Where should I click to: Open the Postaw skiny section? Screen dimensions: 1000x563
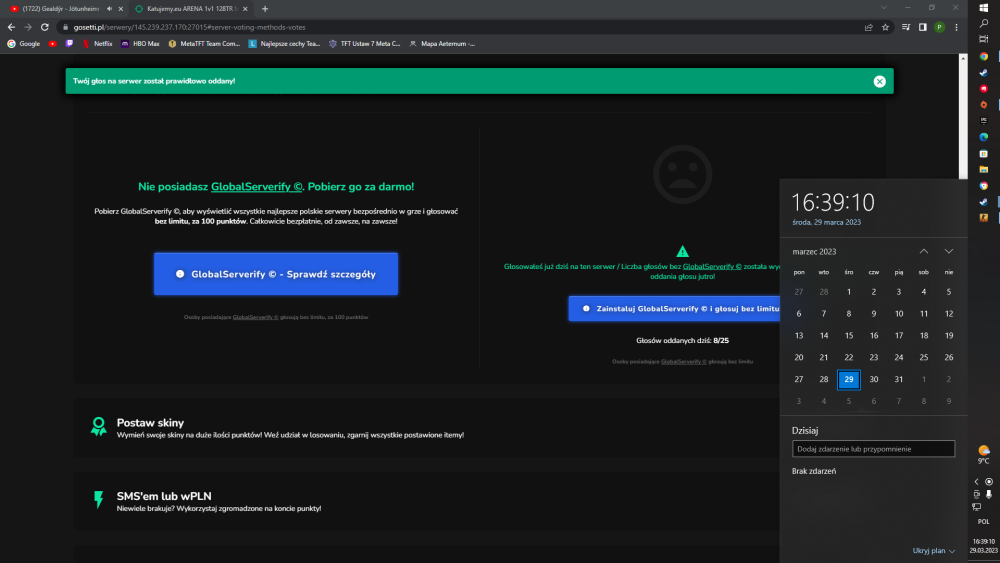coord(426,428)
